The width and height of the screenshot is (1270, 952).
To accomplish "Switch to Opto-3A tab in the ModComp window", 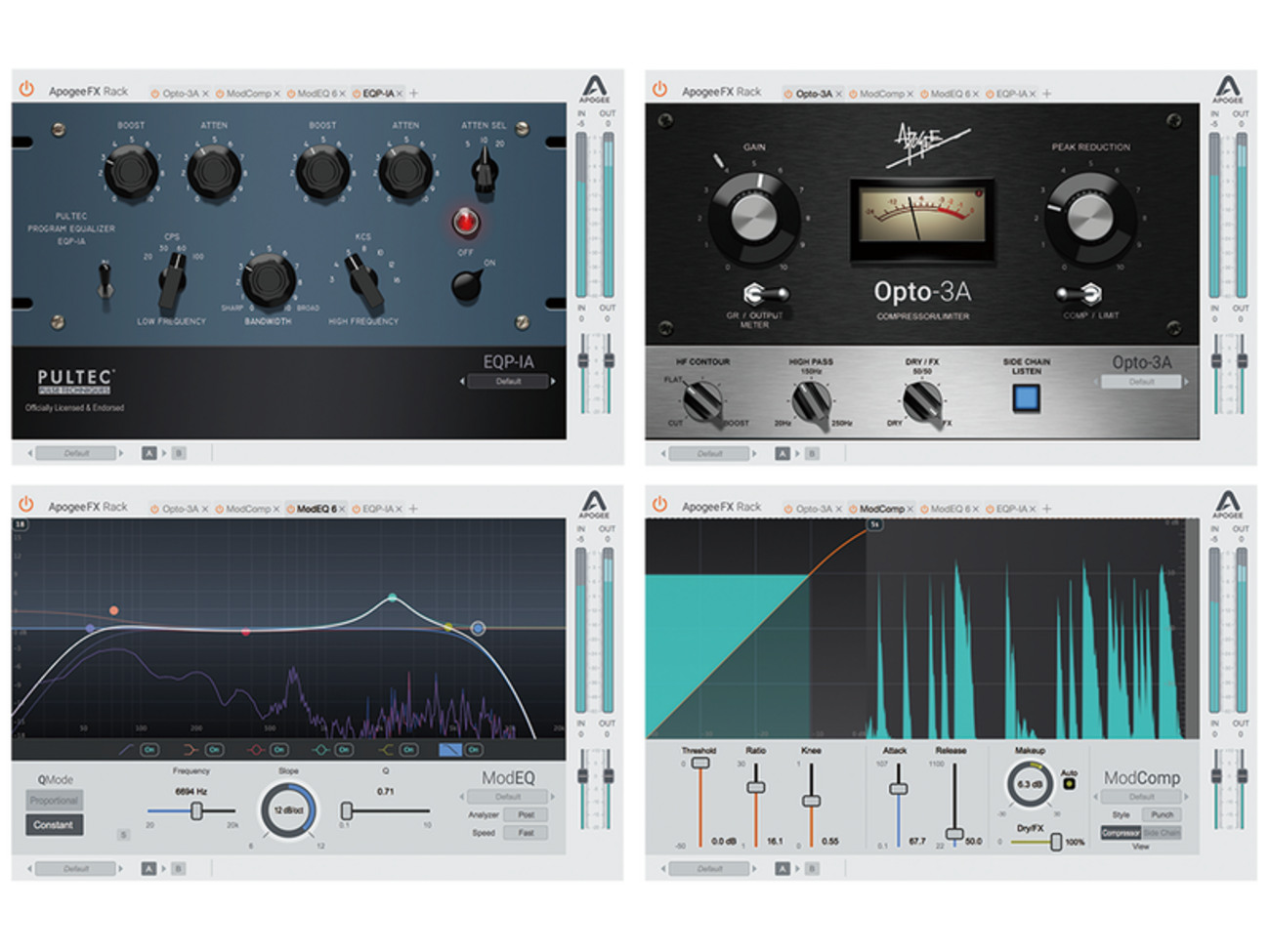I will click(x=813, y=509).
